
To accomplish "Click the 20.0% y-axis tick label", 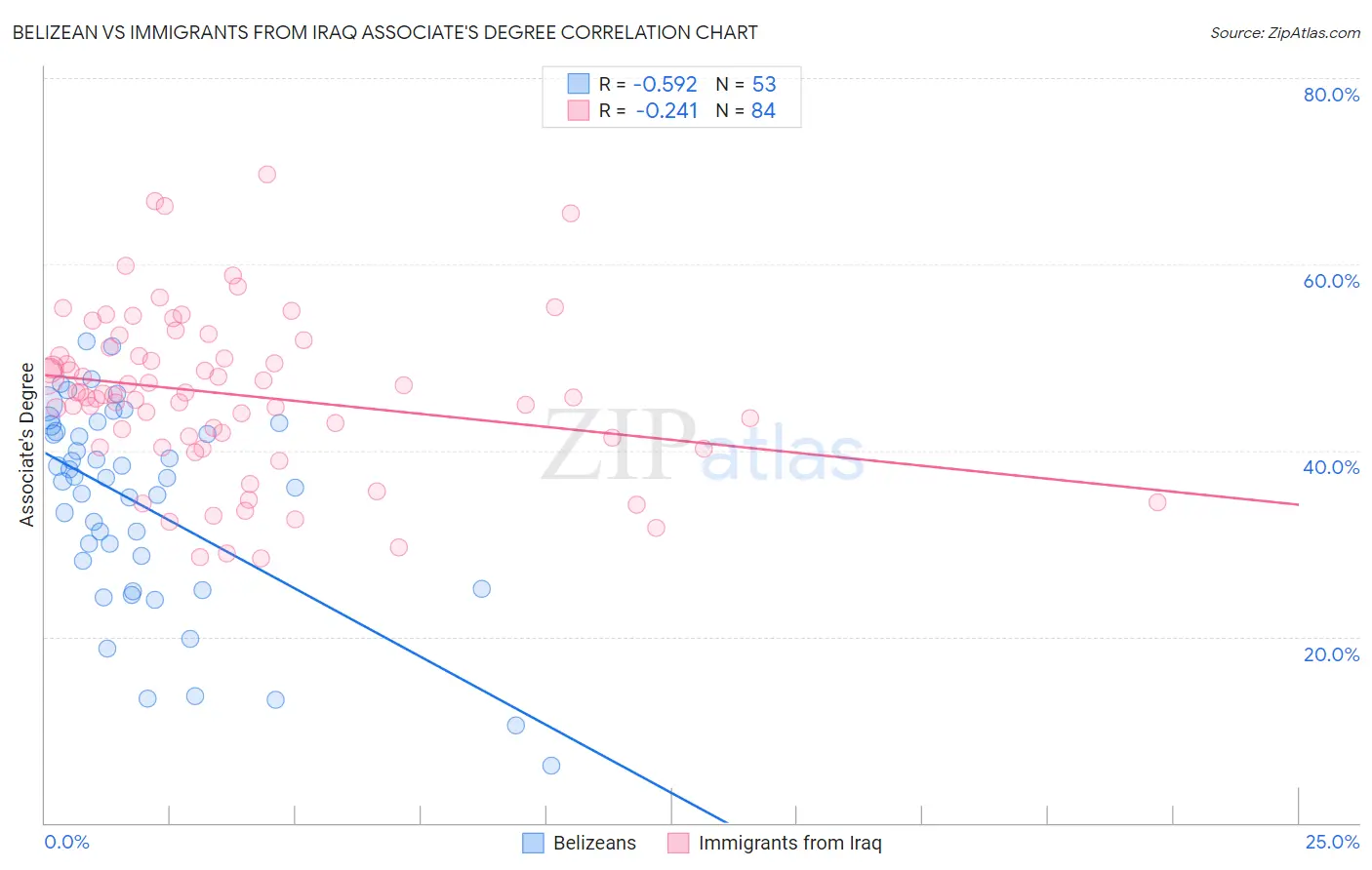I will (1331, 653).
